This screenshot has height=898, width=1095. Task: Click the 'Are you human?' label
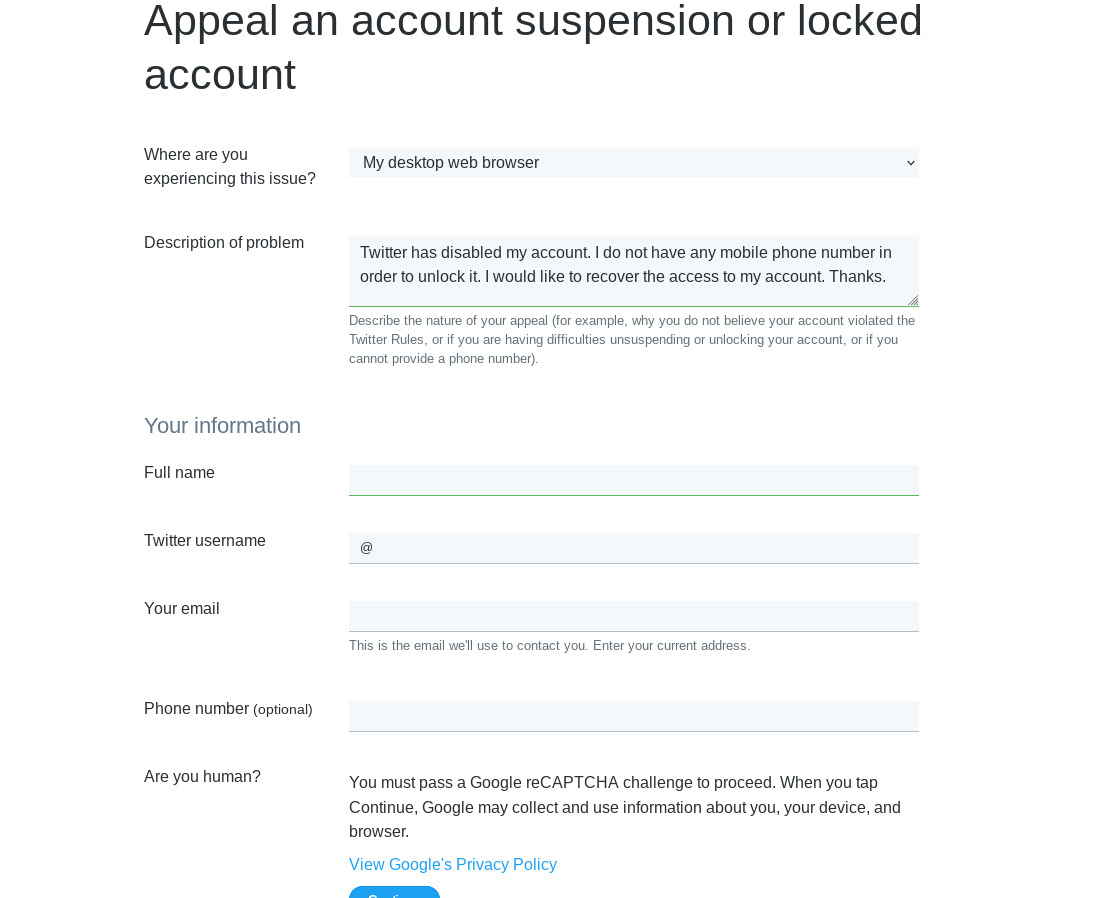(x=202, y=777)
